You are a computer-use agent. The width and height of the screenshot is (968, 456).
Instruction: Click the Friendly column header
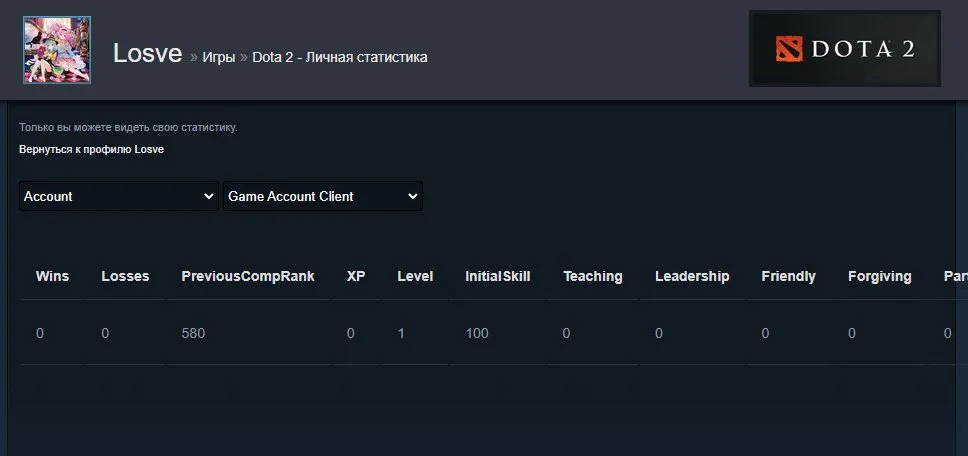pos(788,276)
